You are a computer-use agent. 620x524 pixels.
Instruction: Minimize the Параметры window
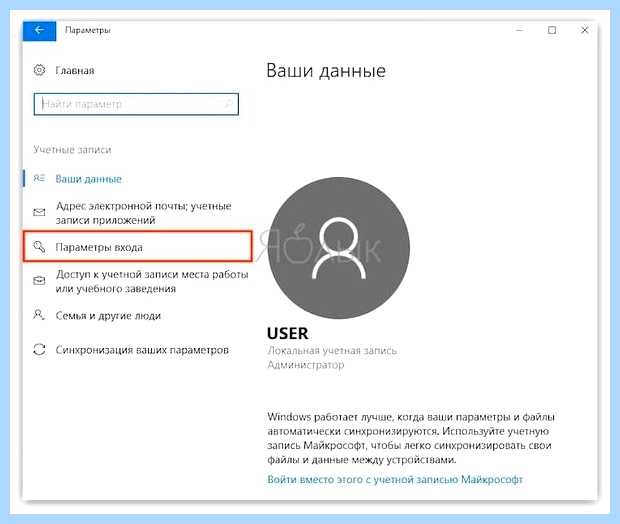520,30
